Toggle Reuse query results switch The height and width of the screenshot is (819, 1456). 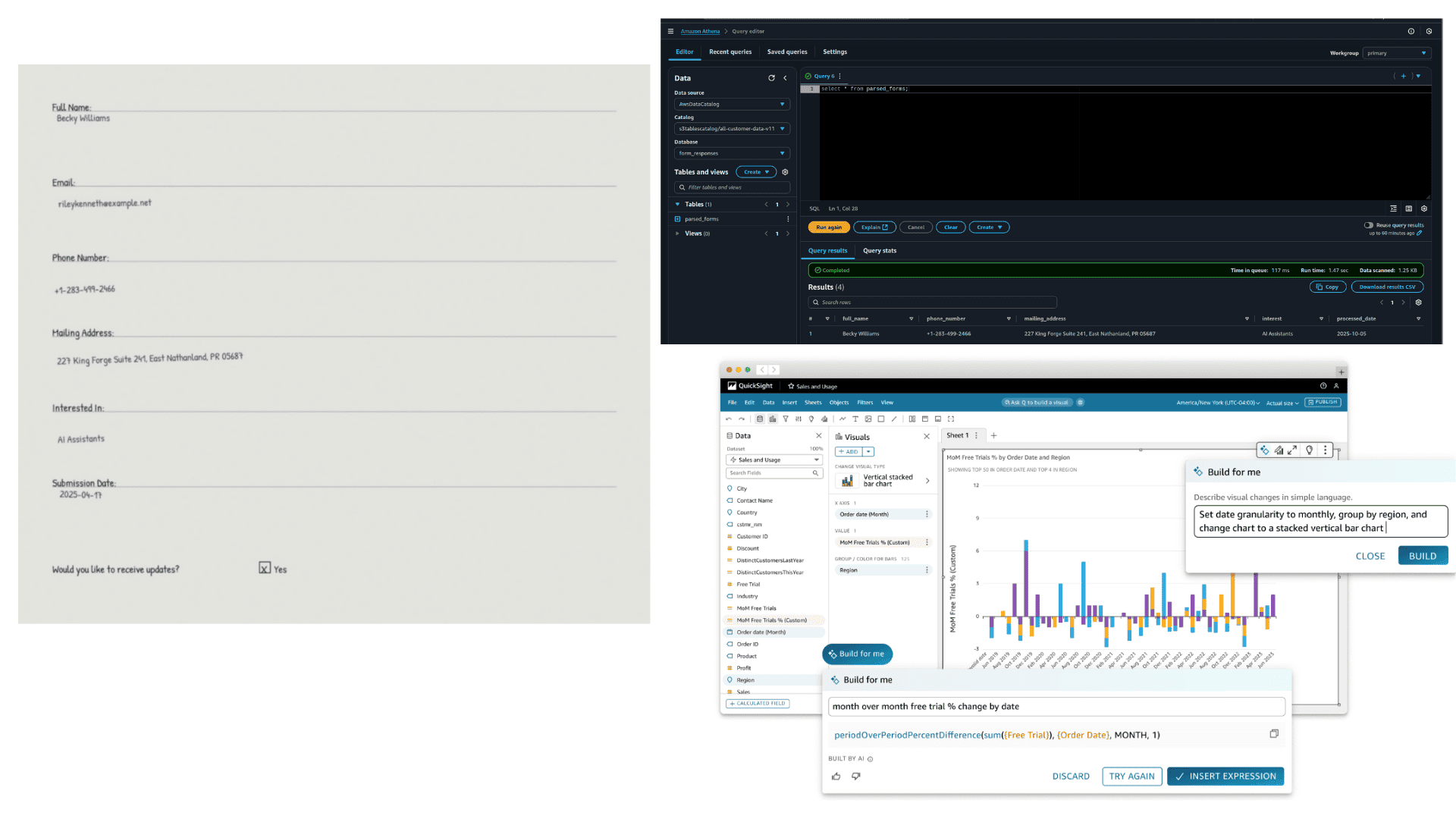(x=1368, y=225)
